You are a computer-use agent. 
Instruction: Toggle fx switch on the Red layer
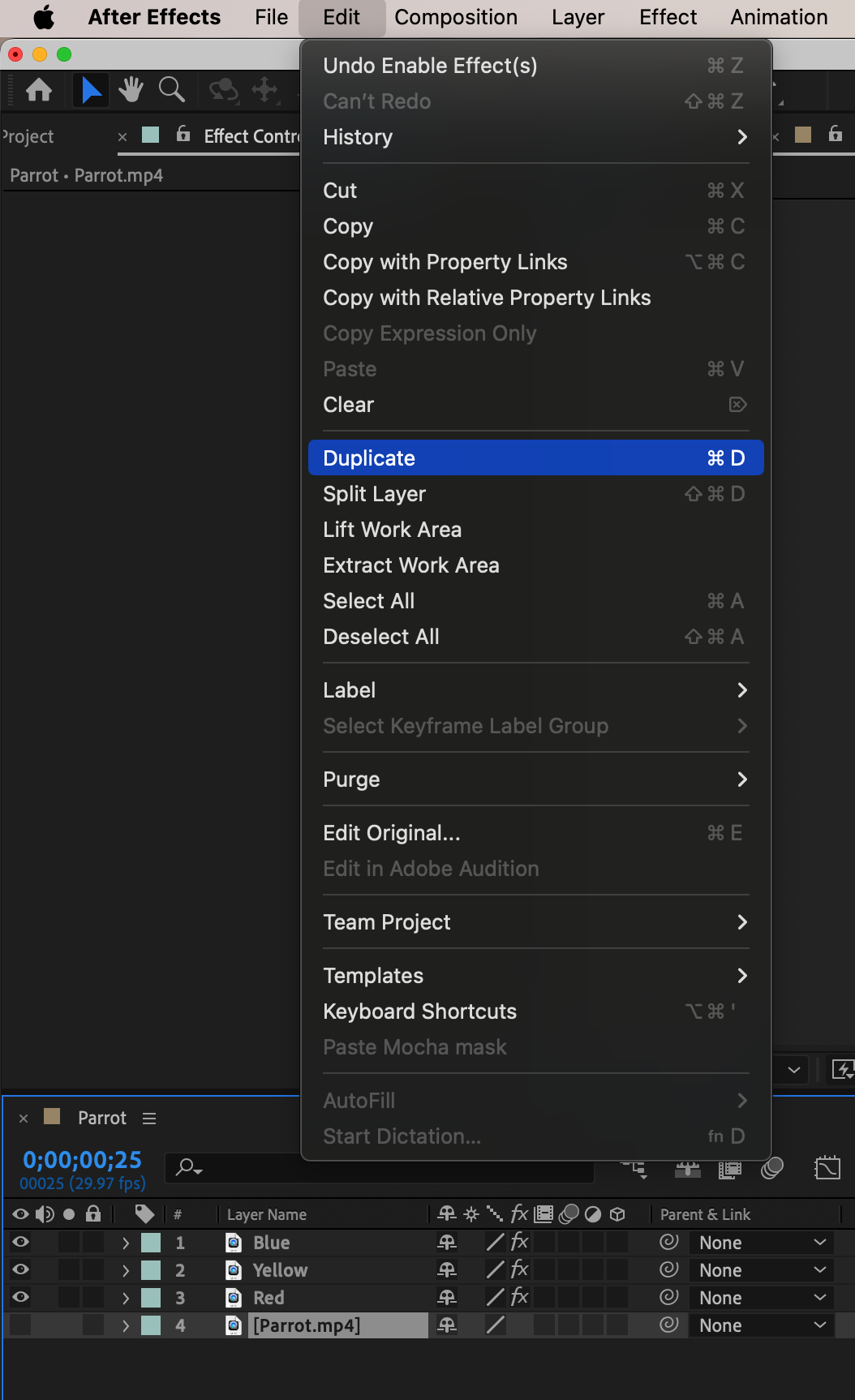[x=520, y=1297]
